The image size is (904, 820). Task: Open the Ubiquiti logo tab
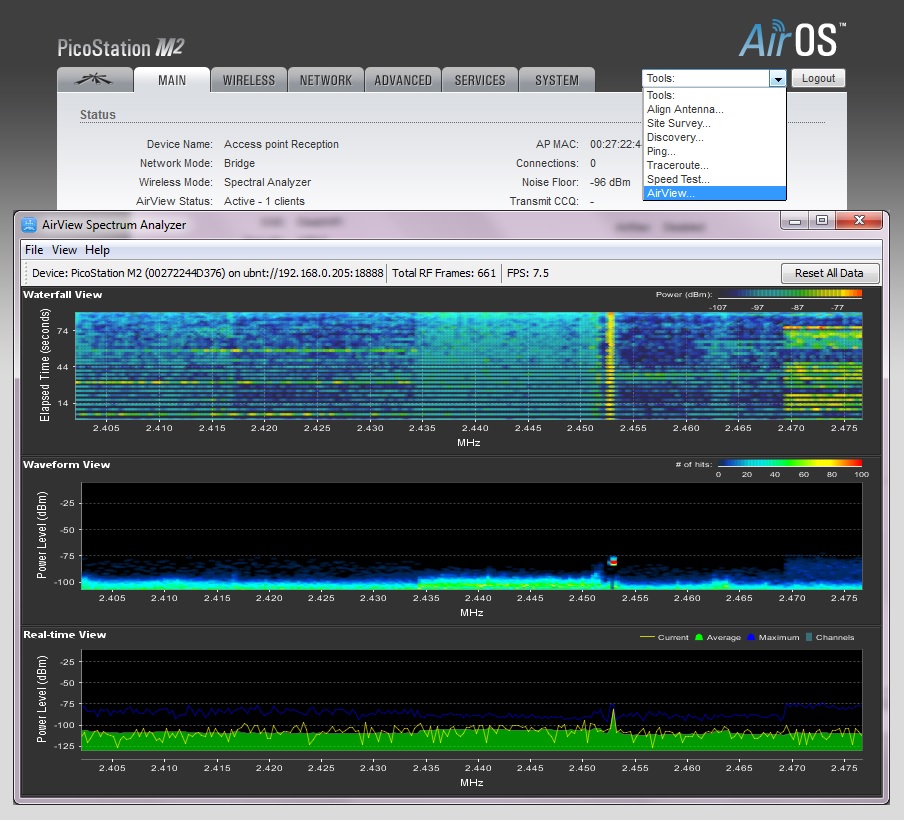tap(95, 80)
